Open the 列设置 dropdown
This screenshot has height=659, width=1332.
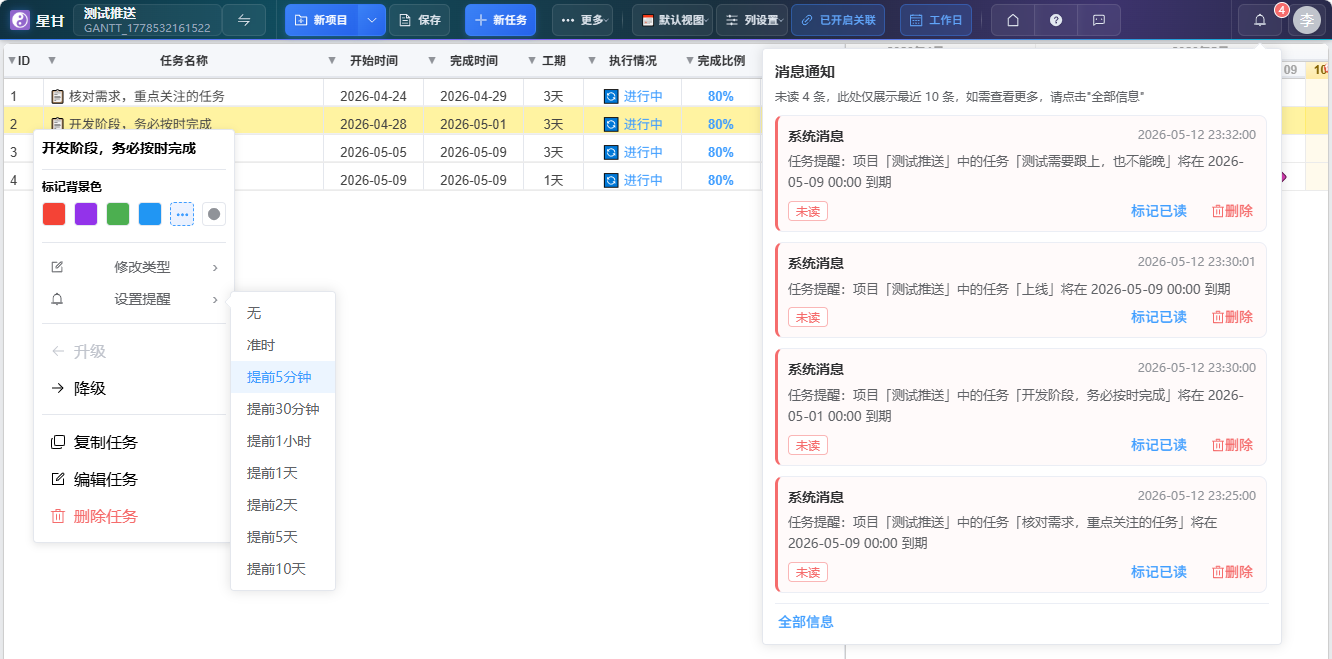pos(752,20)
